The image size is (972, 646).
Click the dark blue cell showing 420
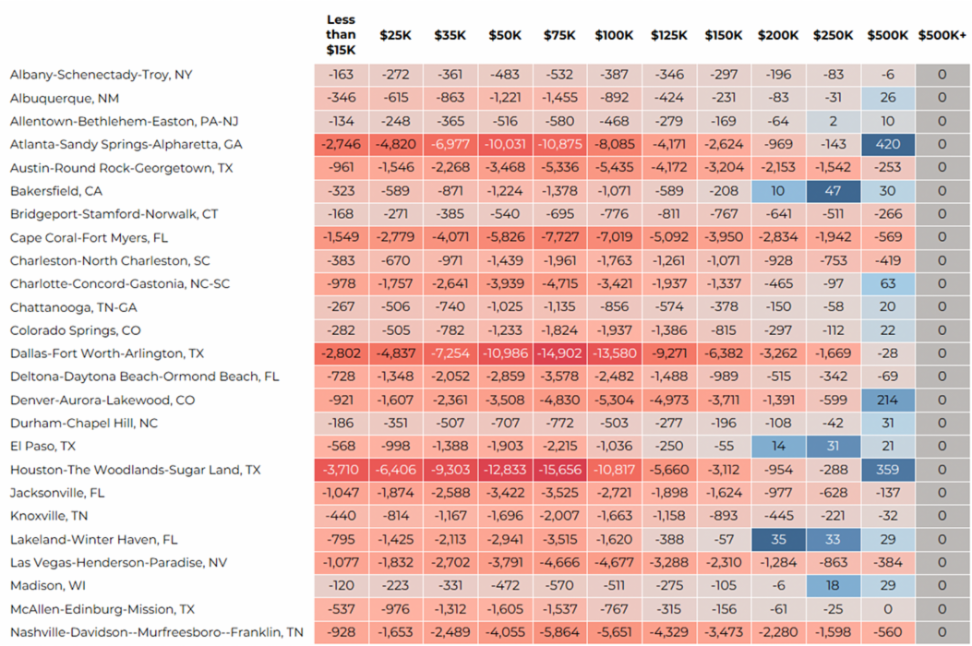click(x=887, y=144)
